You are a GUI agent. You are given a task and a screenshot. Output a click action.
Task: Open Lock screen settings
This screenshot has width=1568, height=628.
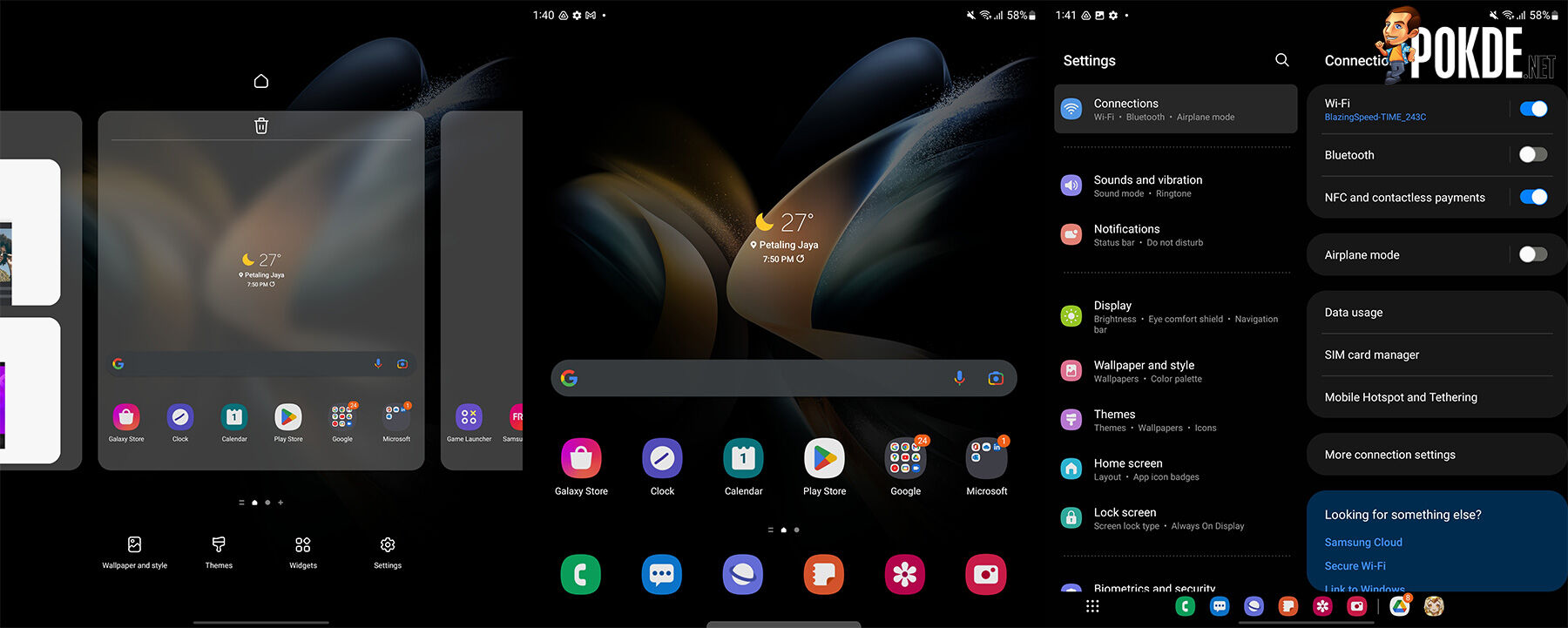(x=1176, y=518)
